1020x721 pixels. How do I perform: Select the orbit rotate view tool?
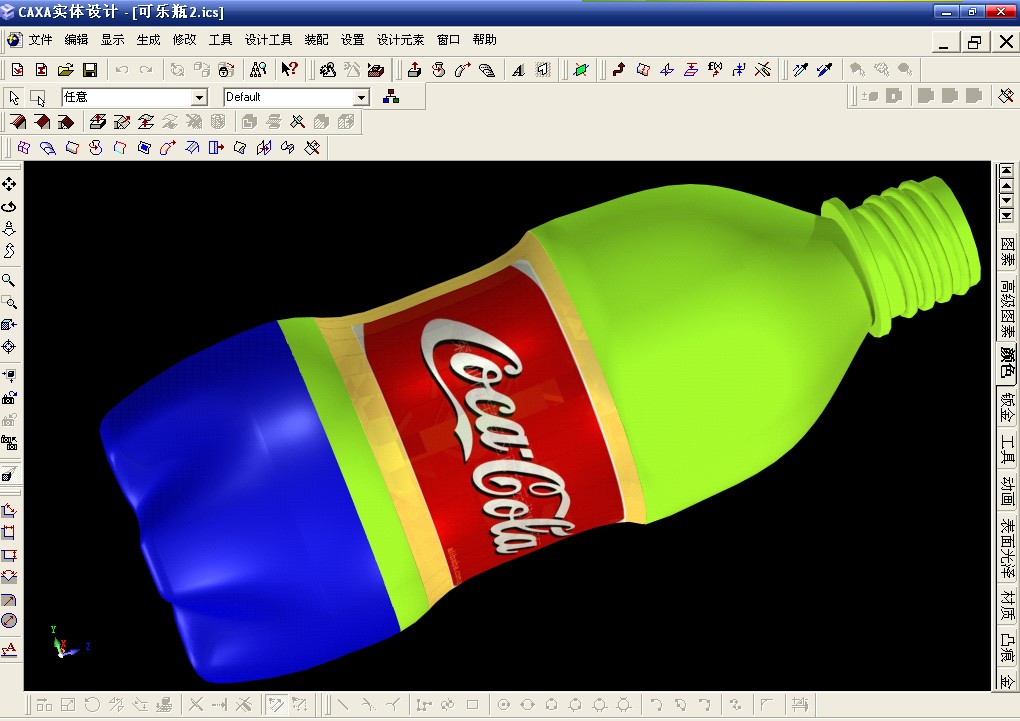click(8, 207)
